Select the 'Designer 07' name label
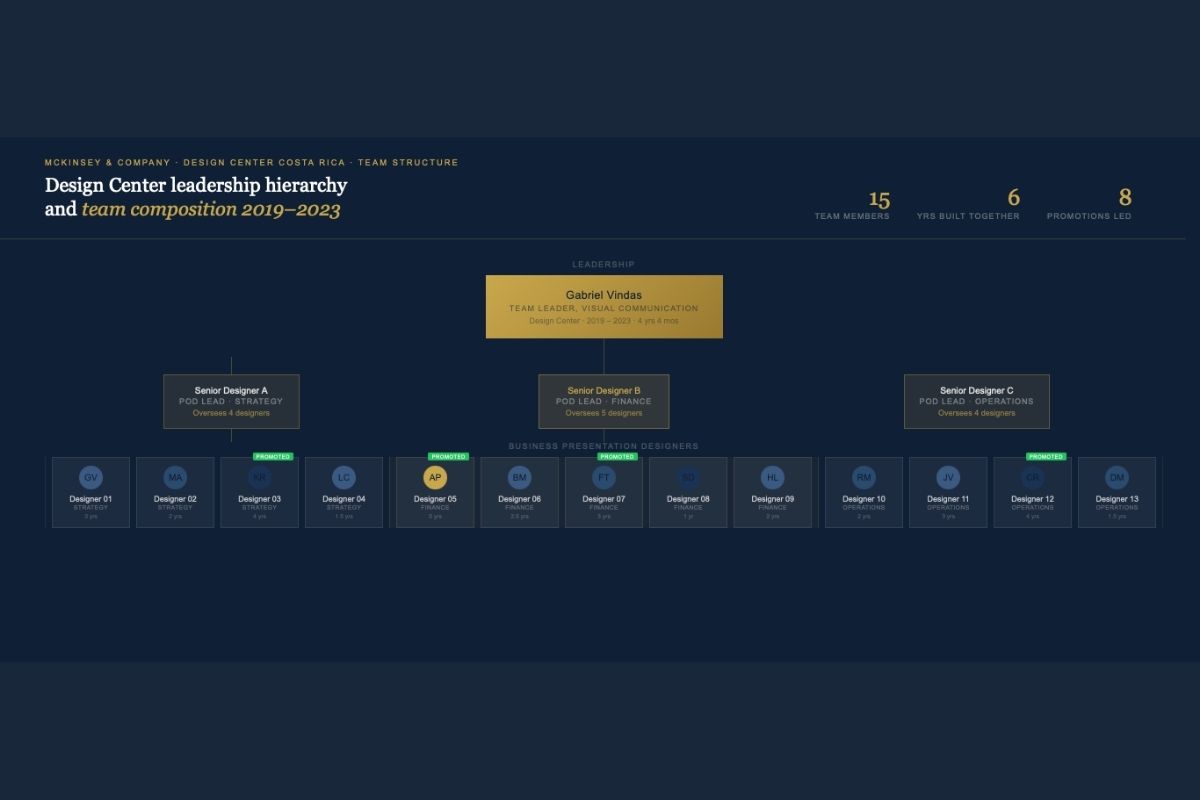The image size is (1200, 800). coord(604,499)
